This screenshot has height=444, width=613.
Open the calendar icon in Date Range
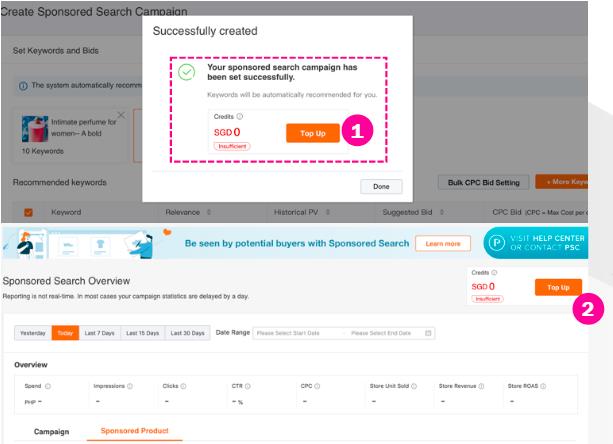[x=429, y=333]
